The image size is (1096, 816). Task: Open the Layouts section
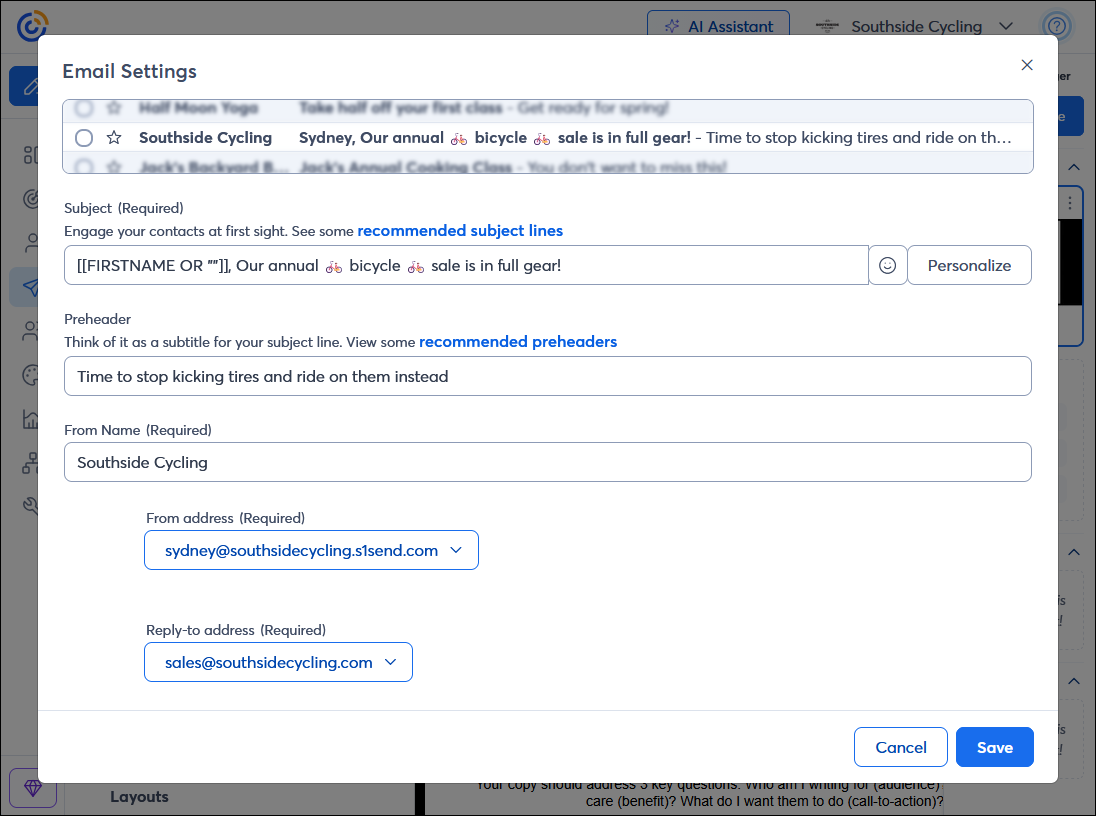tap(139, 796)
